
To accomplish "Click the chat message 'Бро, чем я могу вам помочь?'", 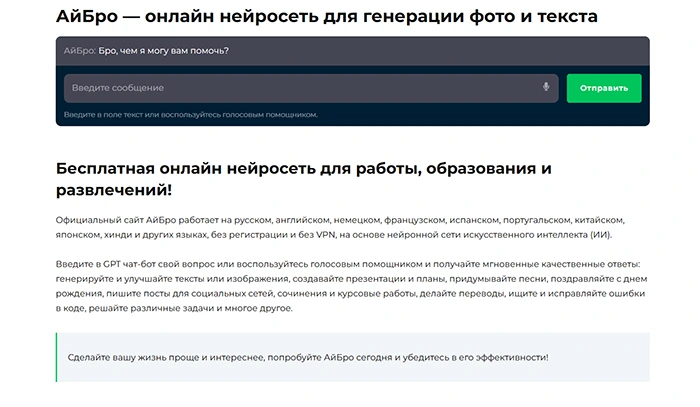I will tap(163, 51).
